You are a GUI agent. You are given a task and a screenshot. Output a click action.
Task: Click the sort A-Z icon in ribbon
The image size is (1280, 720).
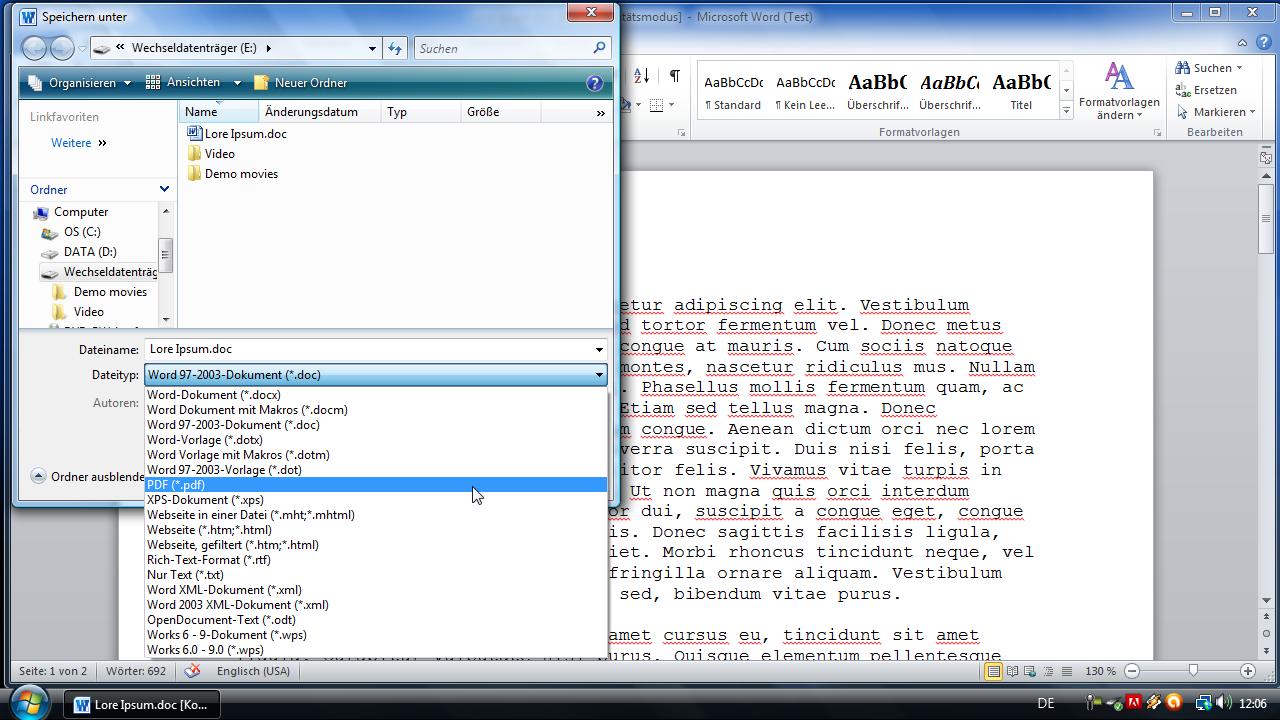coord(641,76)
